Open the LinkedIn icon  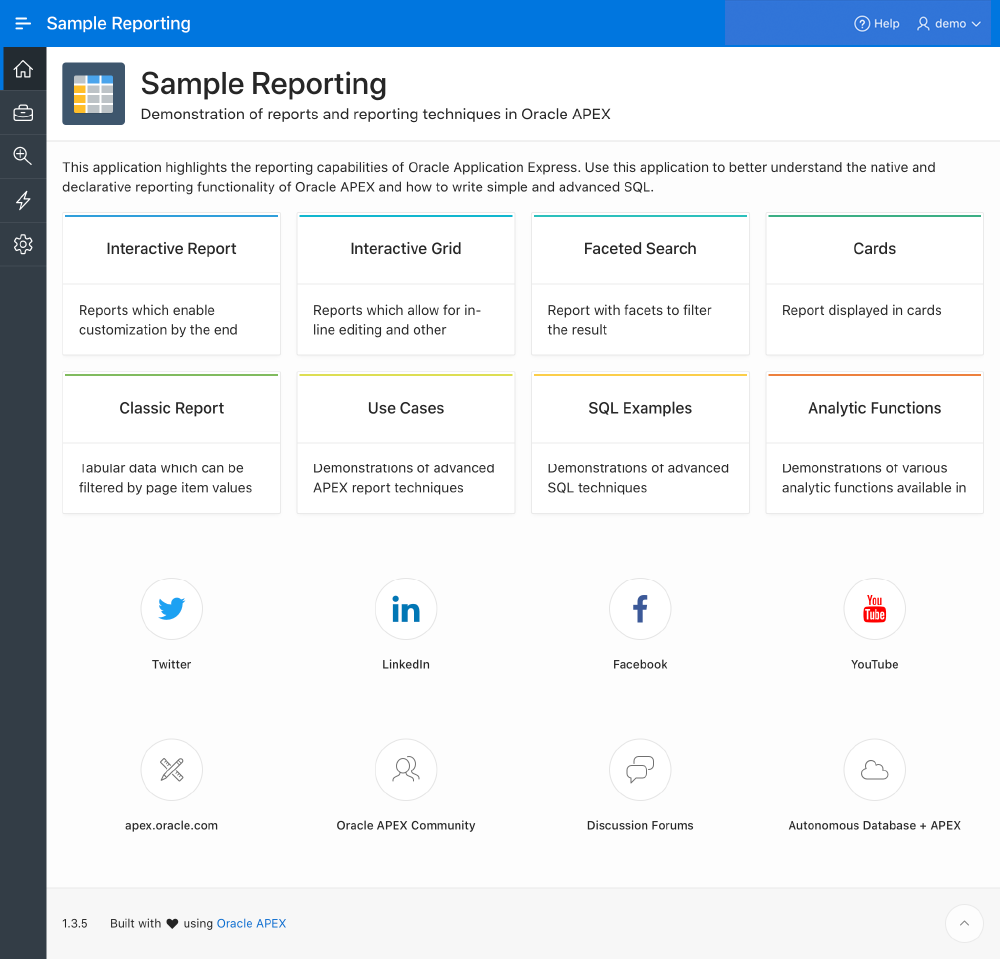405,608
